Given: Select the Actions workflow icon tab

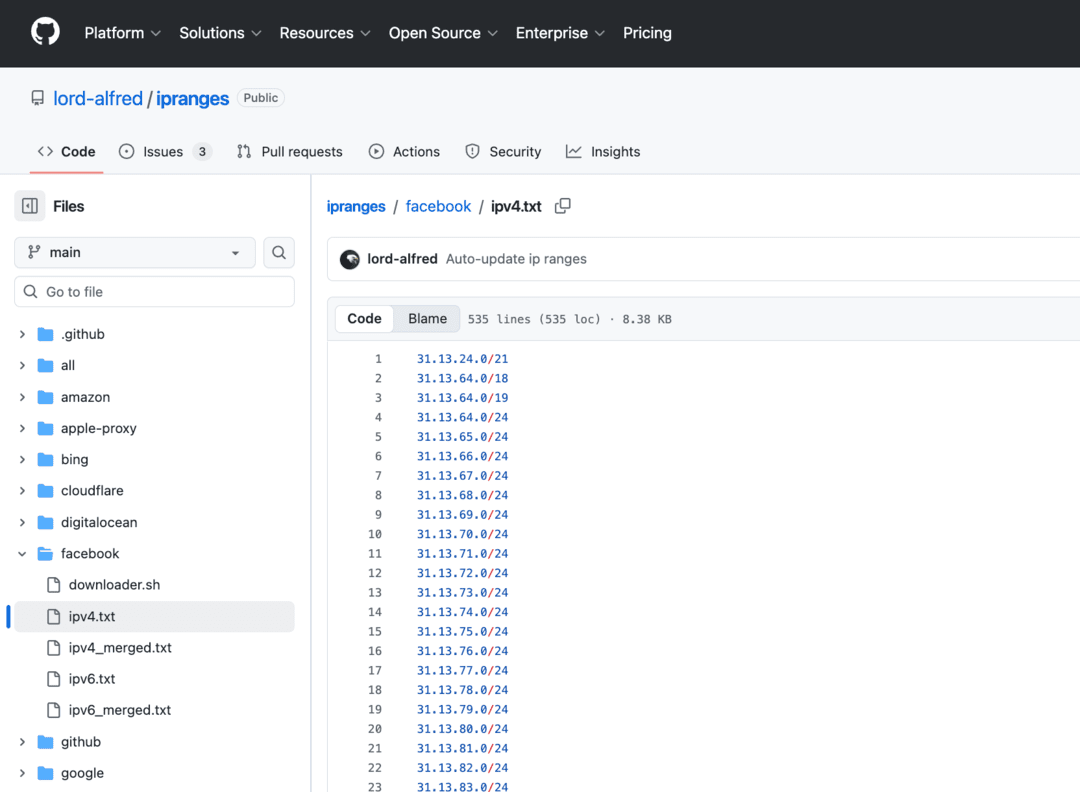Looking at the screenshot, I should tap(376, 151).
